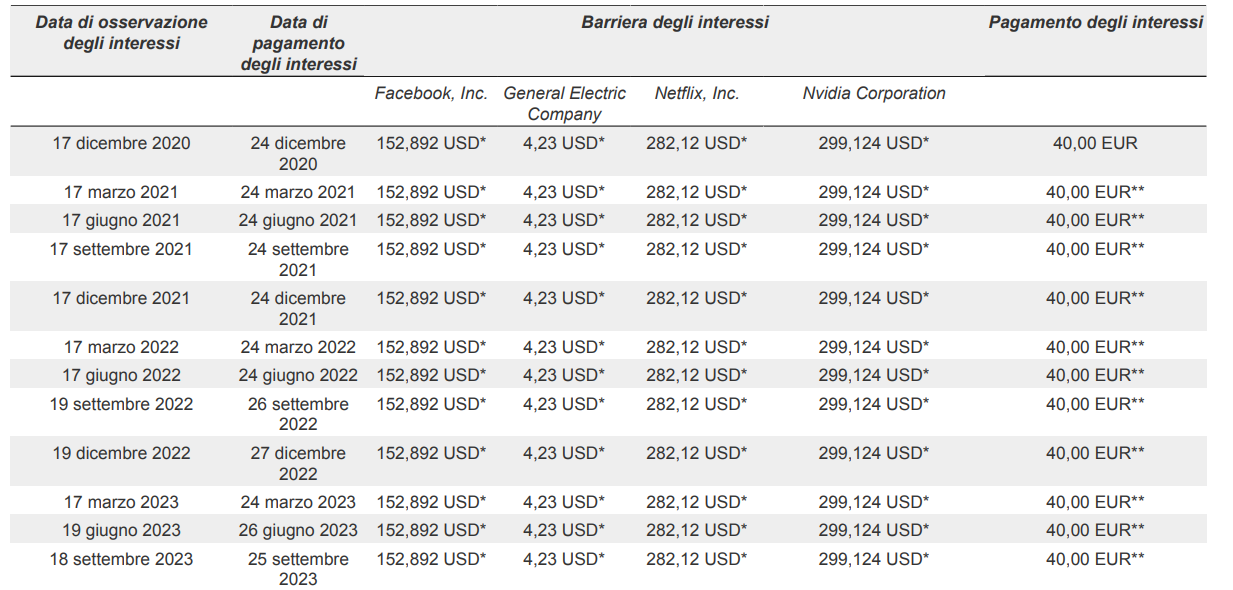
Task: Click the '24 giugno 2022' payment date
Action: (x=298, y=375)
